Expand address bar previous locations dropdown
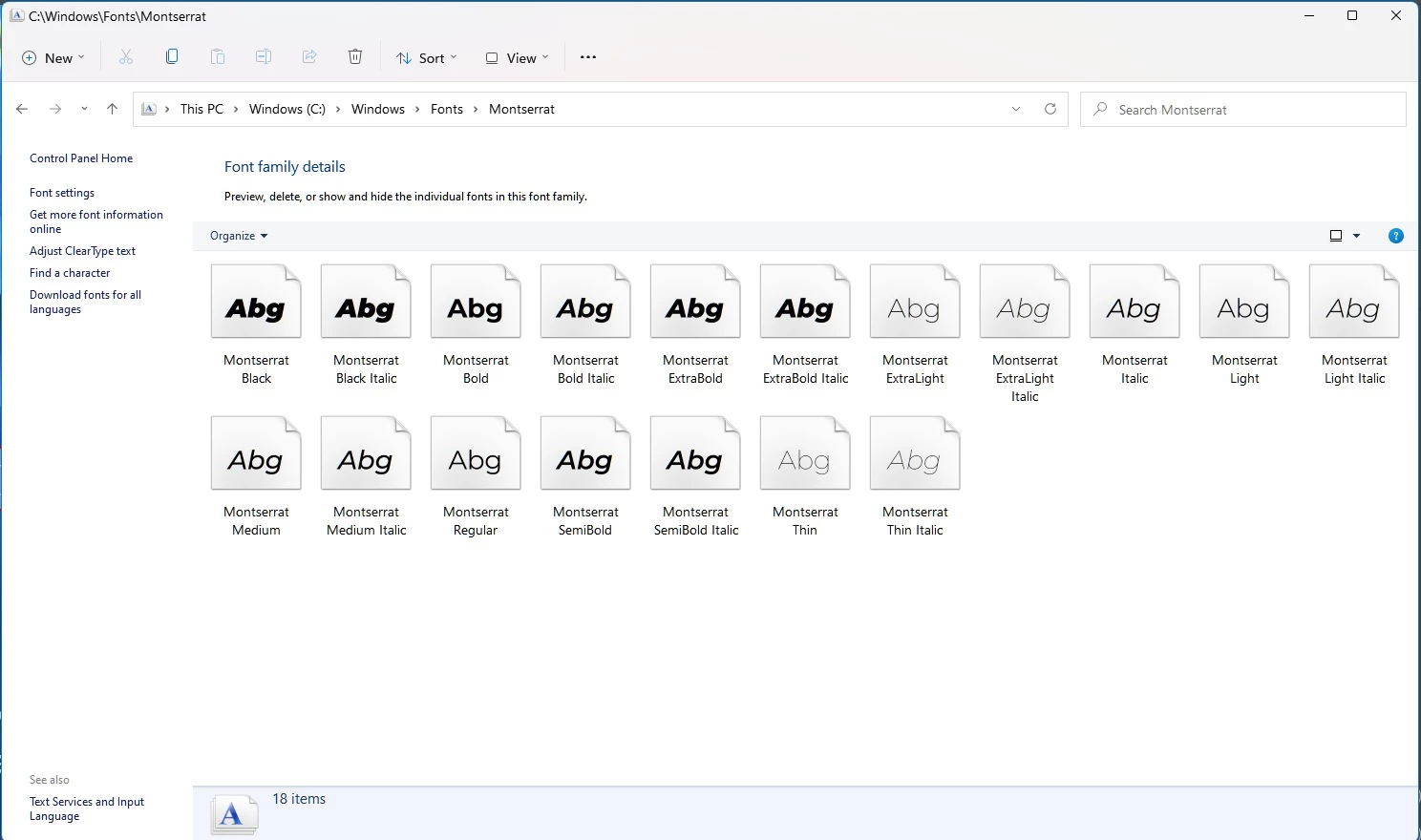Viewport: 1421px width, 840px height. pos(1016,109)
